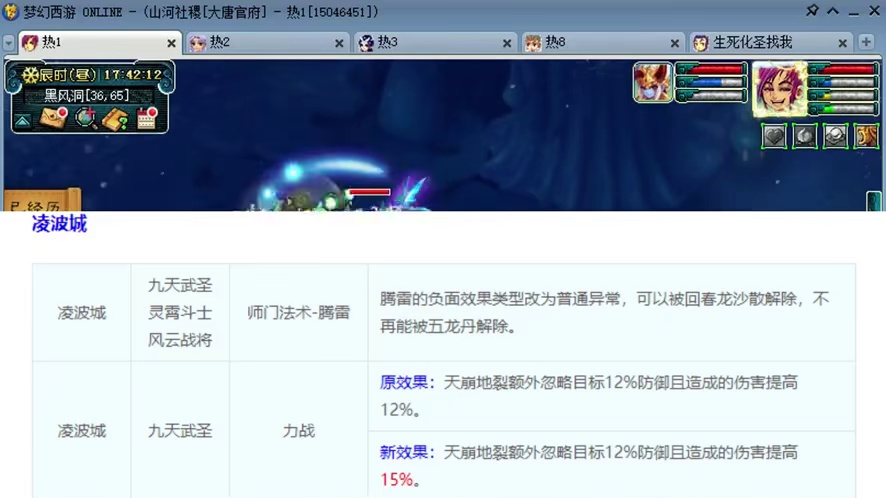
Task: Click the red 15% value
Action: [397, 480]
